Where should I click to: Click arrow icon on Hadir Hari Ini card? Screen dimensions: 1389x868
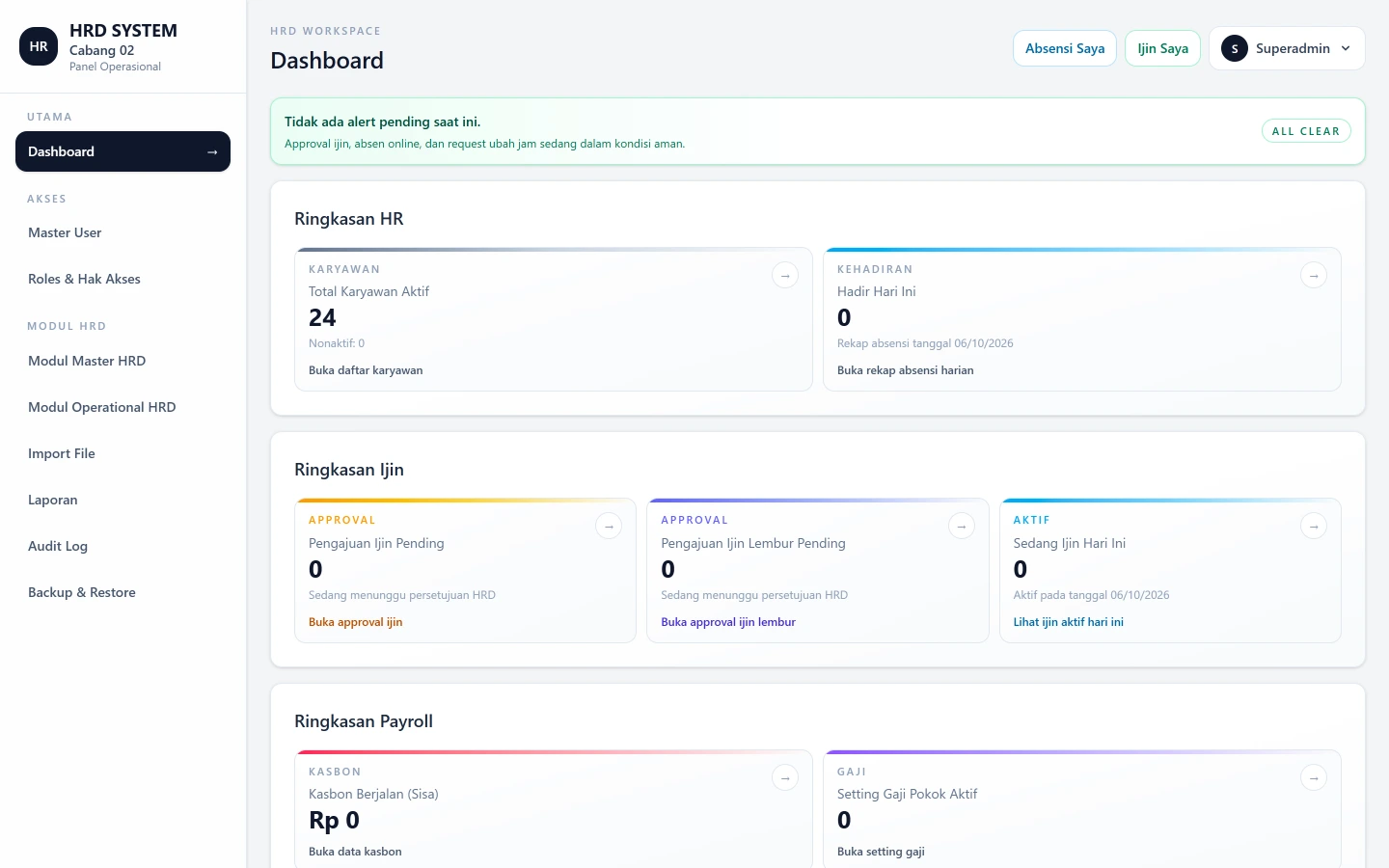click(x=1314, y=275)
